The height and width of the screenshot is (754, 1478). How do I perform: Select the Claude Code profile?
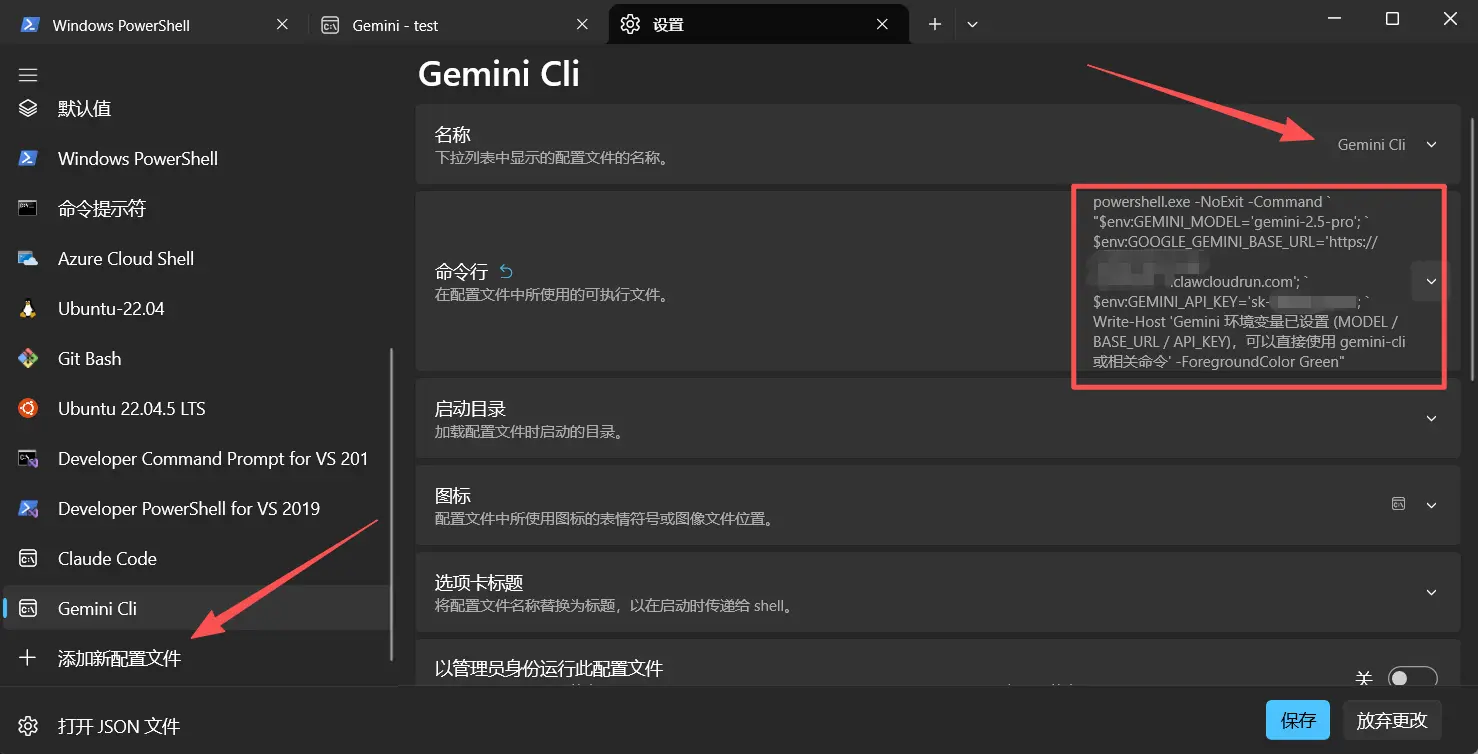[107, 559]
